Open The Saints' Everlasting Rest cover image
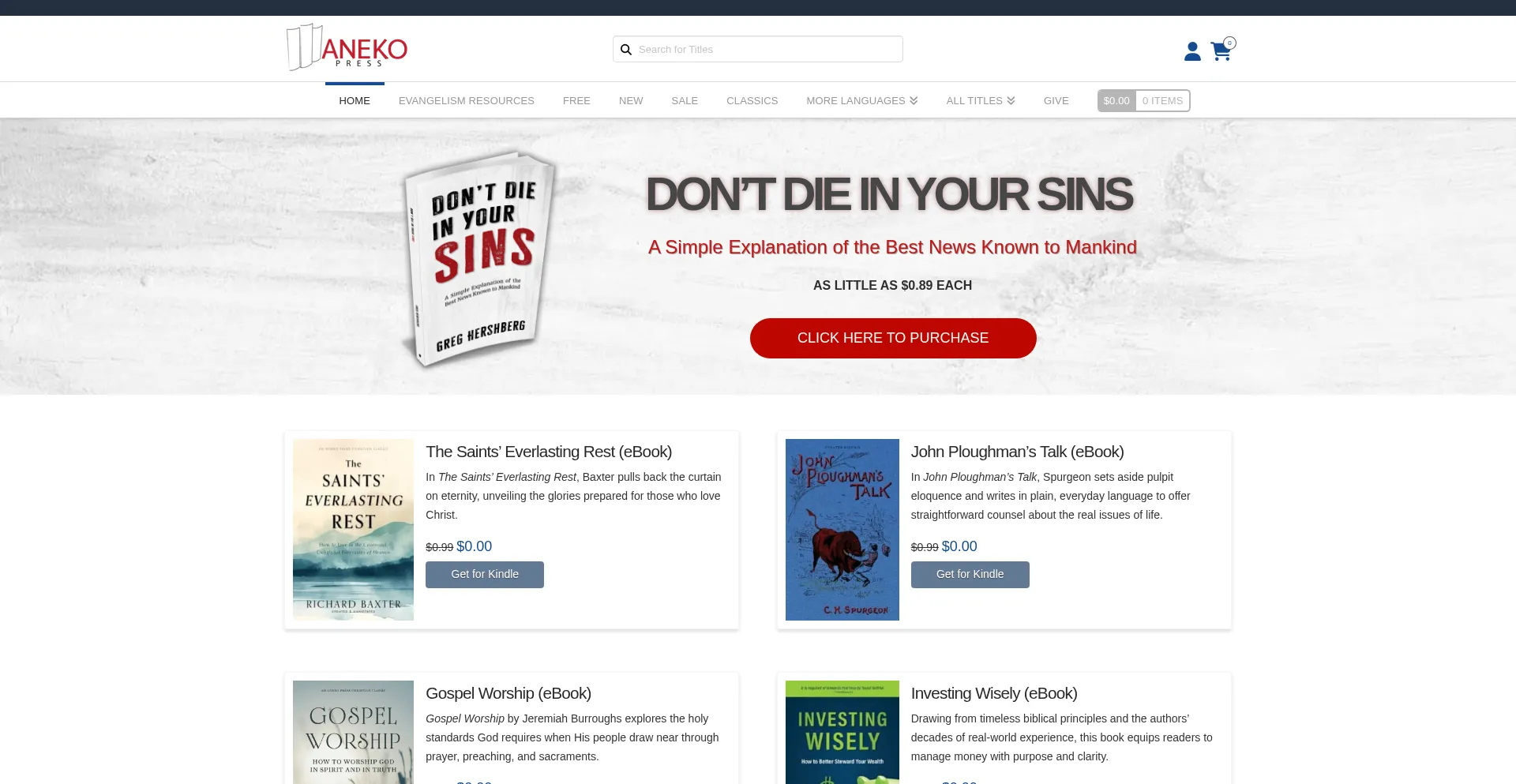Screen dimensions: 1516x784 (x=353, y=530)
